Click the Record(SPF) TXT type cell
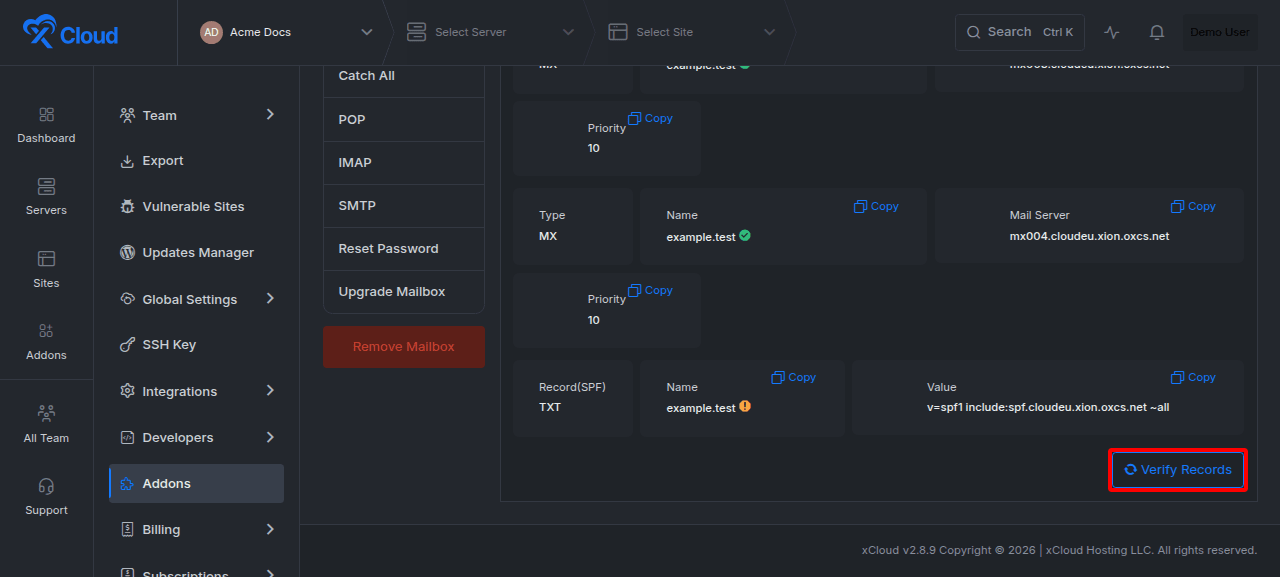This screenshot has width=1280, height=577. (573, 398)
